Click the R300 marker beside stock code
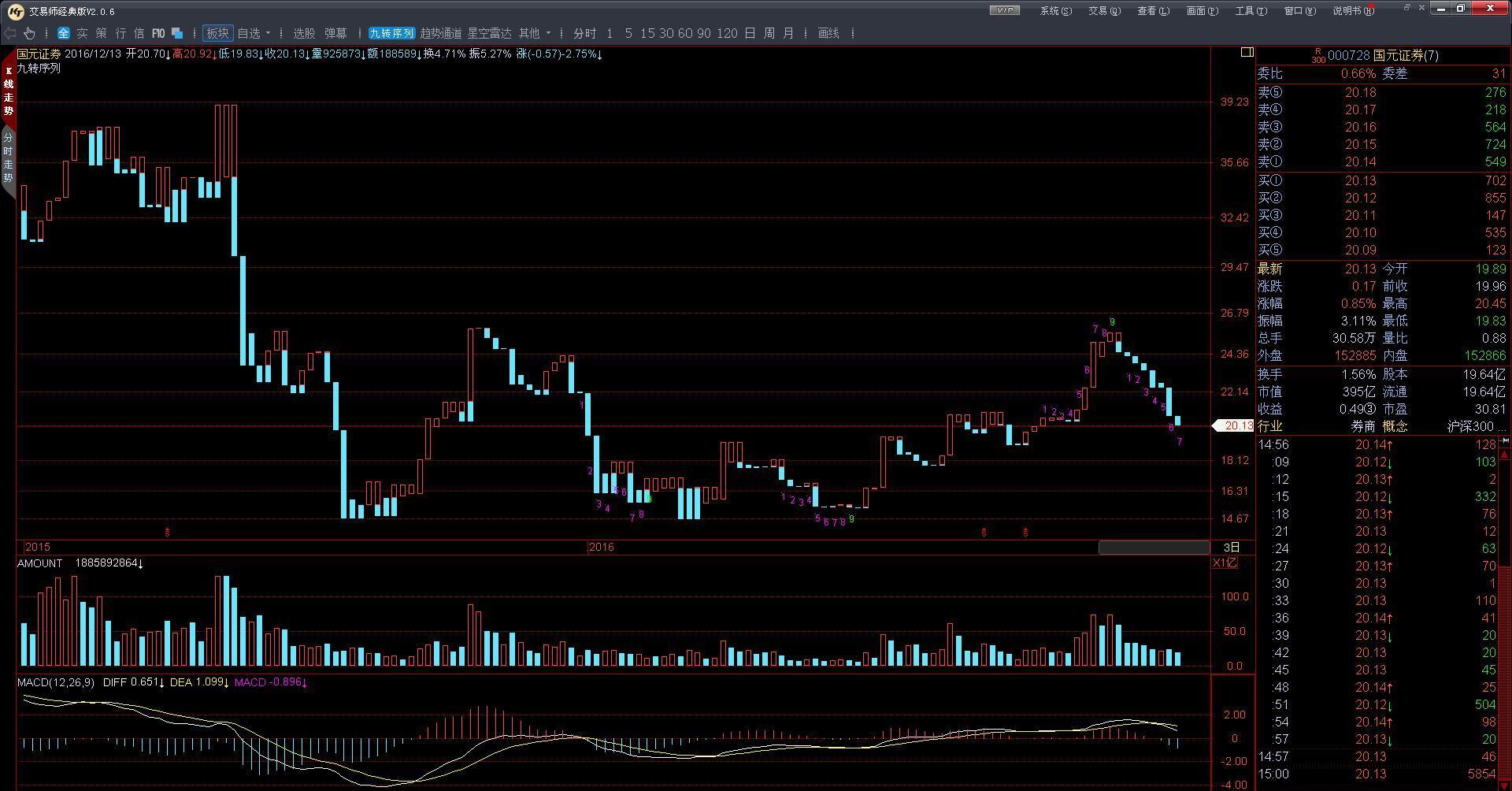The height and width of the screenshot is (791, 1512). pyautogui.click(x=1318, y=55)
